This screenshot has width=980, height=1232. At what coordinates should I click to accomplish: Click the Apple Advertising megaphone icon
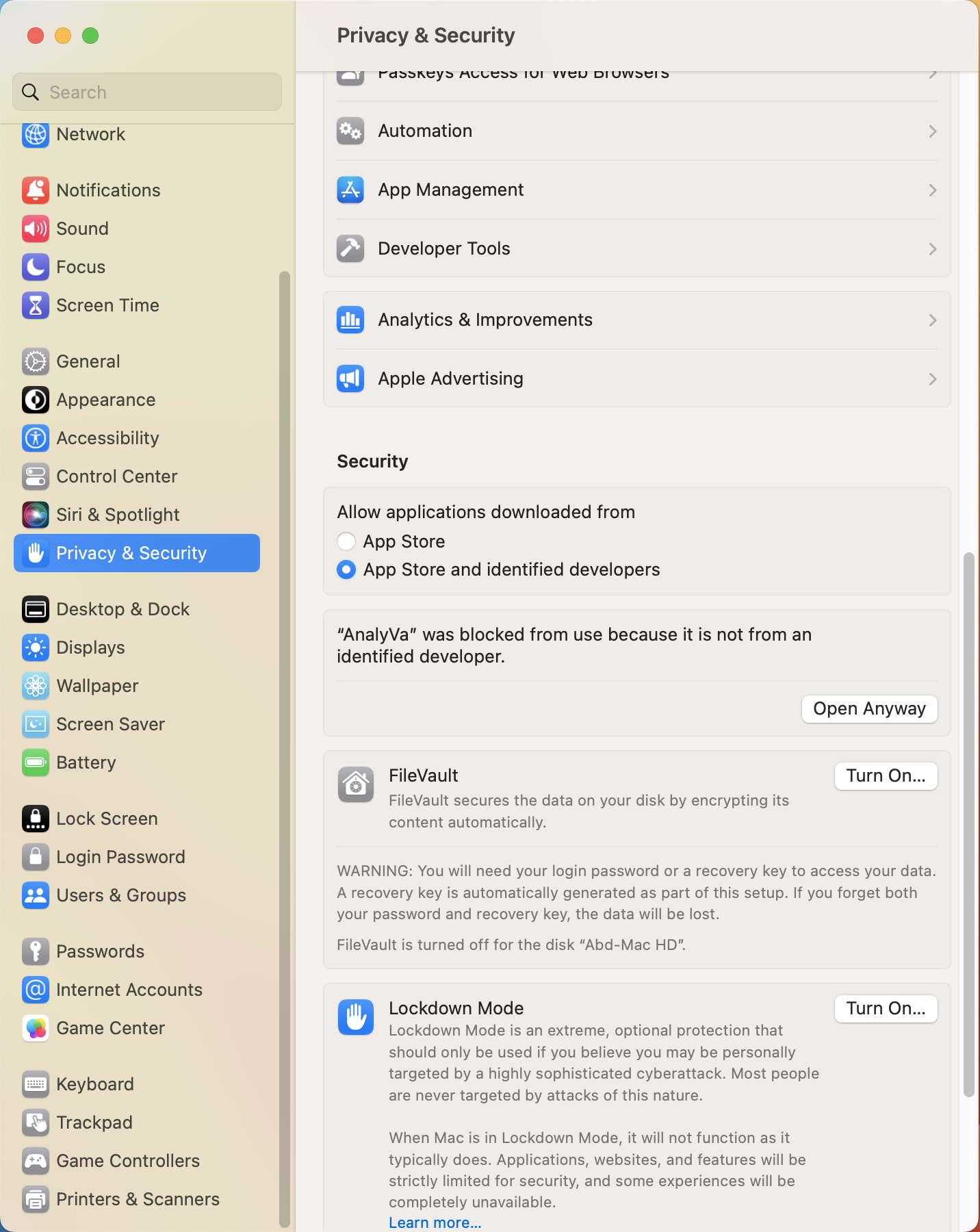tap(350, 378)
